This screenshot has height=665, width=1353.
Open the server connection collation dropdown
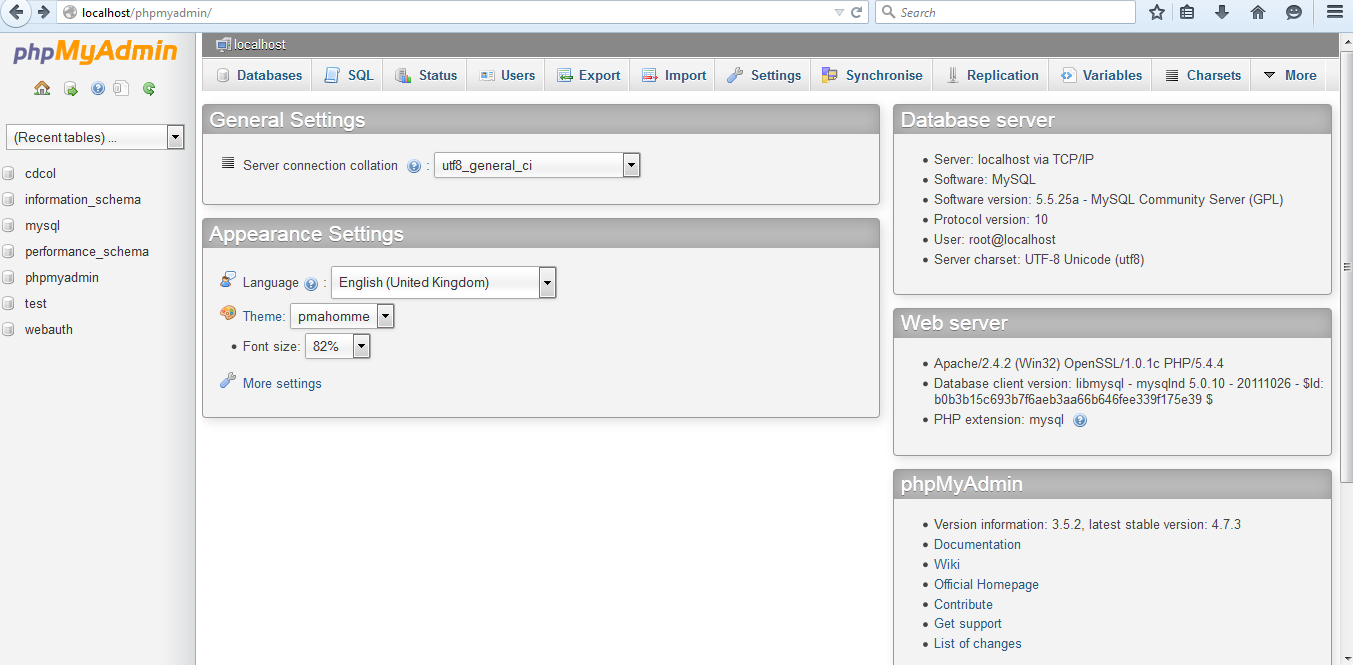click(x=537, y=165)
